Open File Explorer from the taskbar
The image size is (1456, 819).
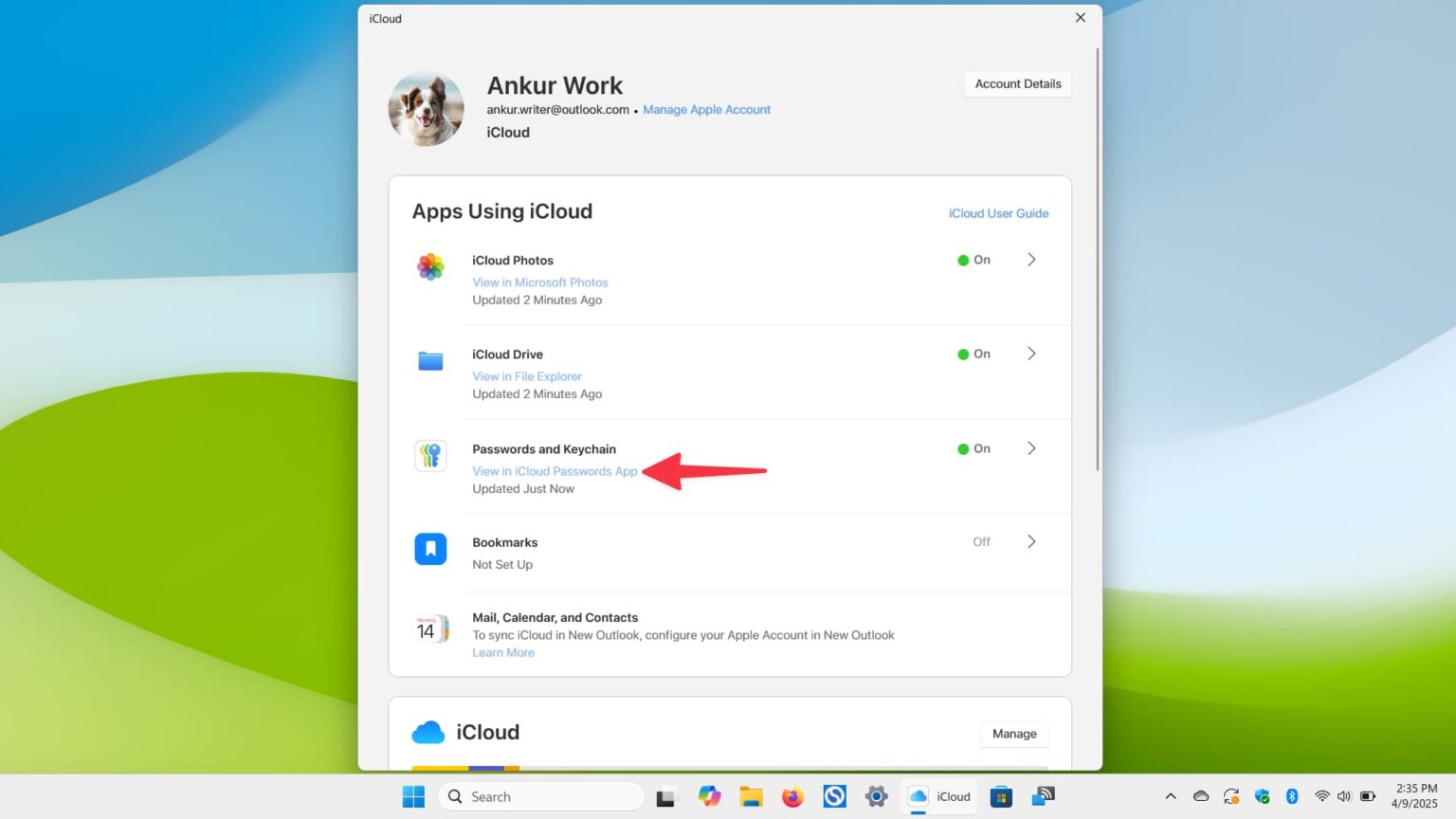point(751,796)
